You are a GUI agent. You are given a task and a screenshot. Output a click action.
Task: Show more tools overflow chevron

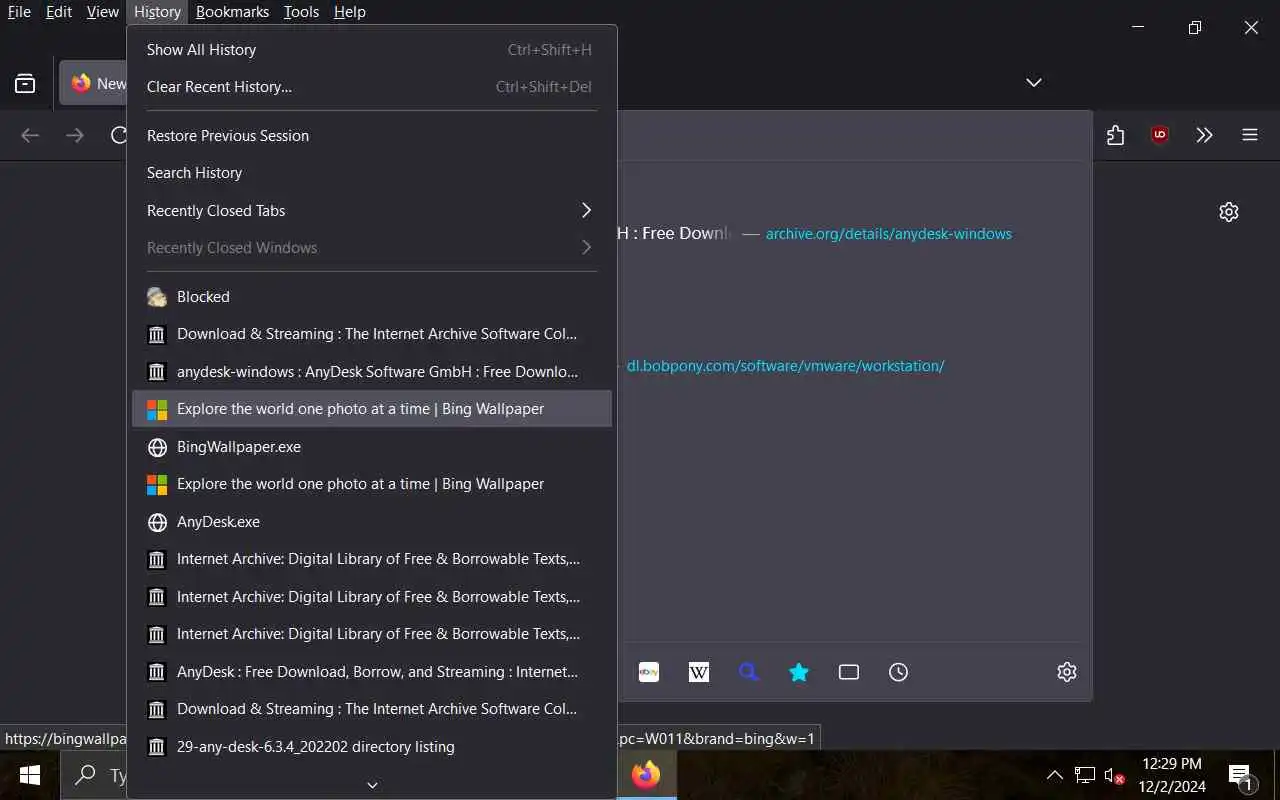[x=1204, y=135]
